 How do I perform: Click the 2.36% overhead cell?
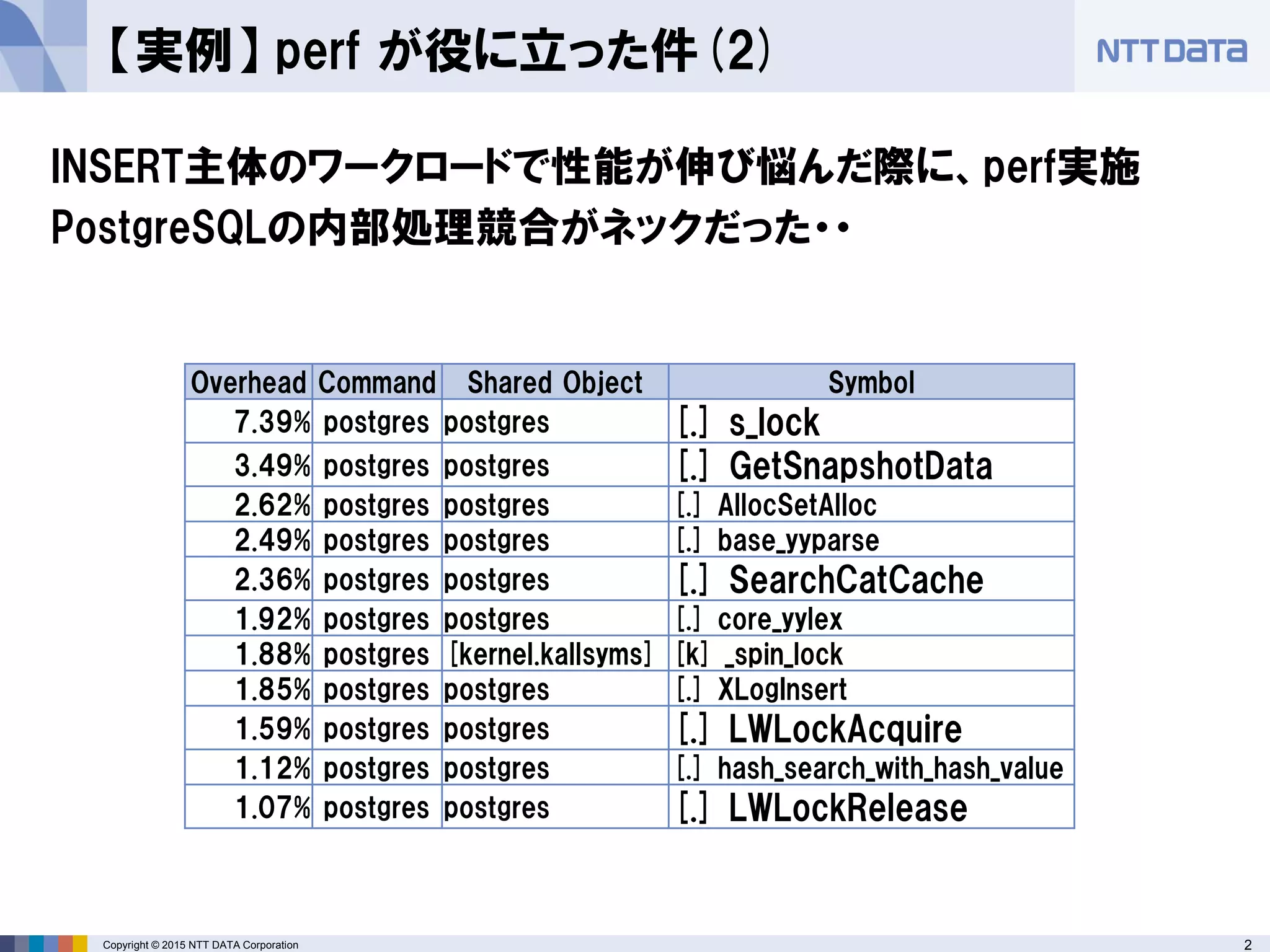point(249,579)
